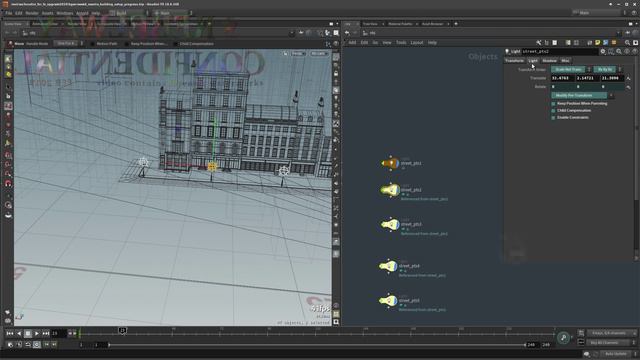Click the selected light handle in viewport

(x=212, y=167)
